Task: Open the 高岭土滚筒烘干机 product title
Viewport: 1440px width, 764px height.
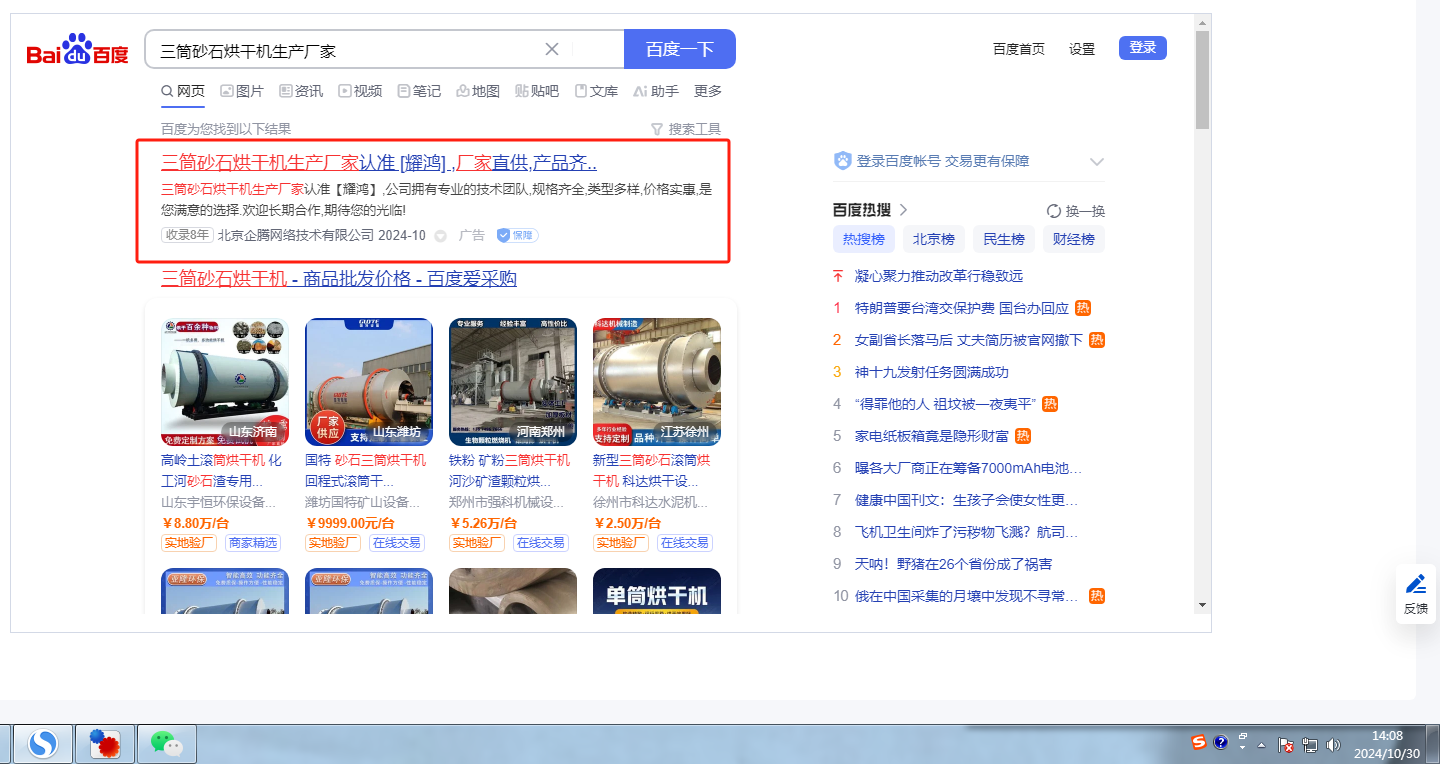Action: 221,470
